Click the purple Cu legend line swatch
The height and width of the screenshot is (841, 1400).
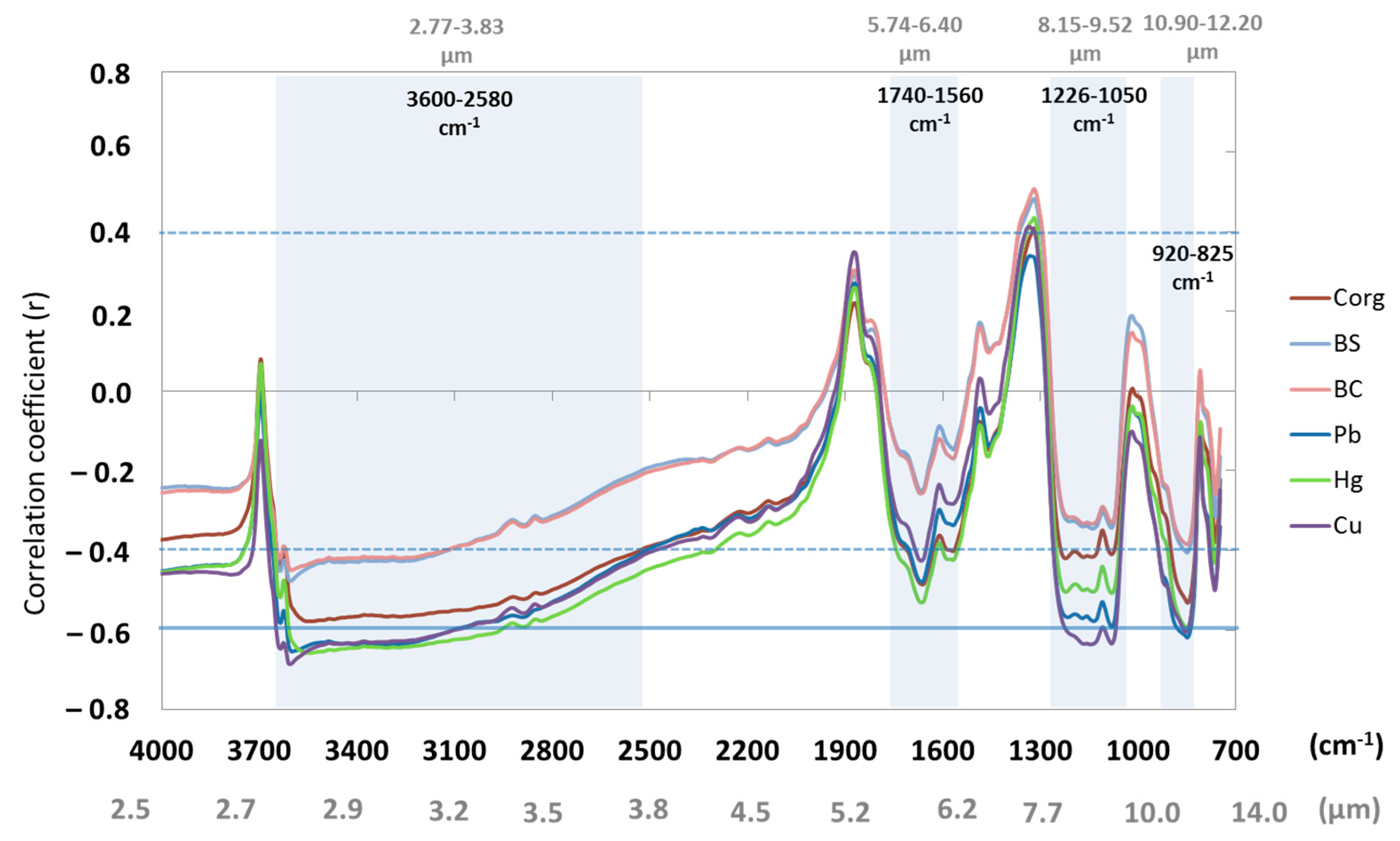point(1310,526)
